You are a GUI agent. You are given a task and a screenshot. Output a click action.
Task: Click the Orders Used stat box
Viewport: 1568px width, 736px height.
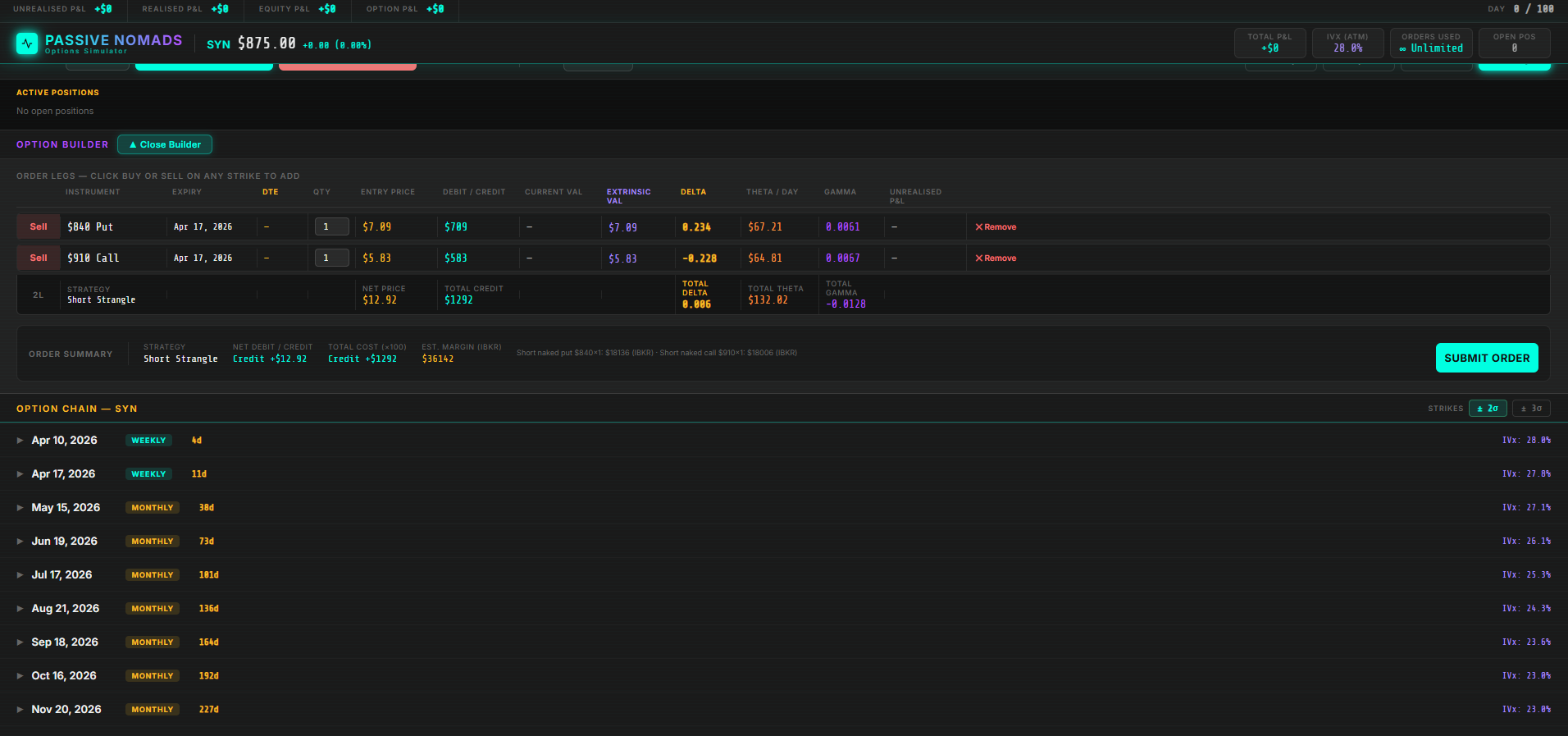coord(1431,43)
